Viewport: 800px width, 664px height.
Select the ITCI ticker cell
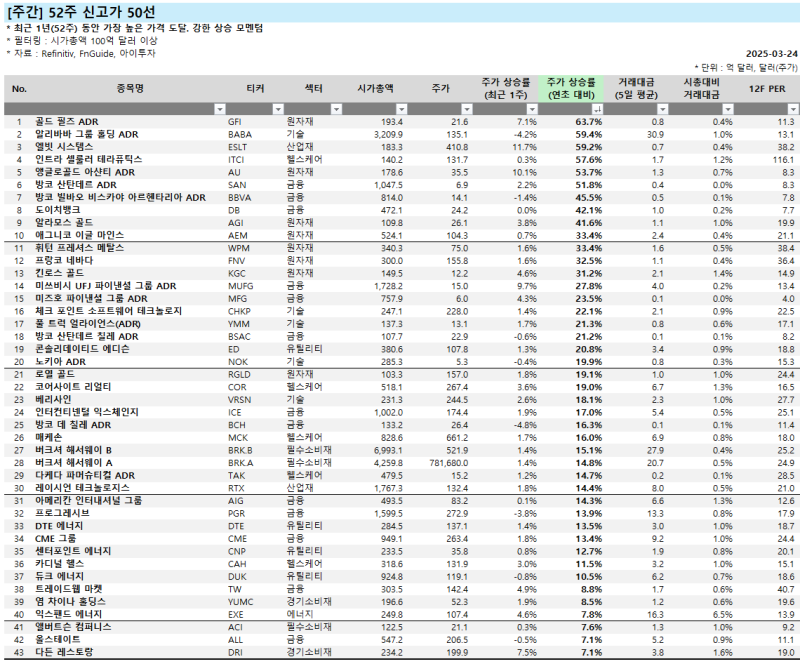coord(236,160)
